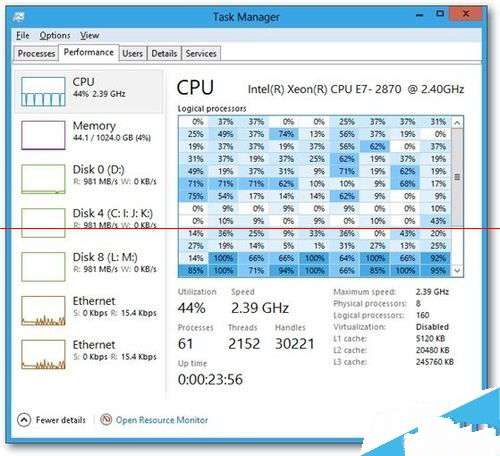This screenshot has width=500, height=456.
Task: Switch to the Details tab
Action: tap(164, 53)
